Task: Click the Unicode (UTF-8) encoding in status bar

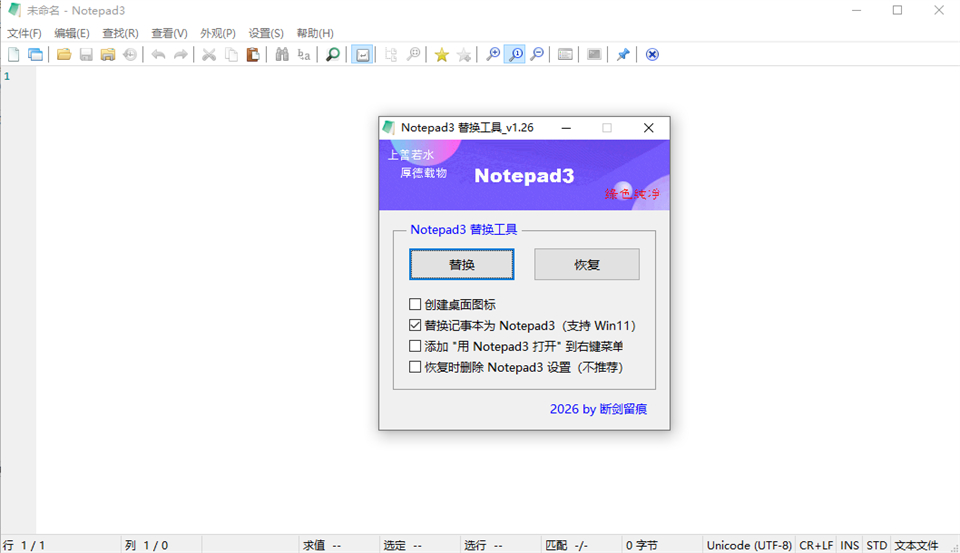Action: pos(748,545)
